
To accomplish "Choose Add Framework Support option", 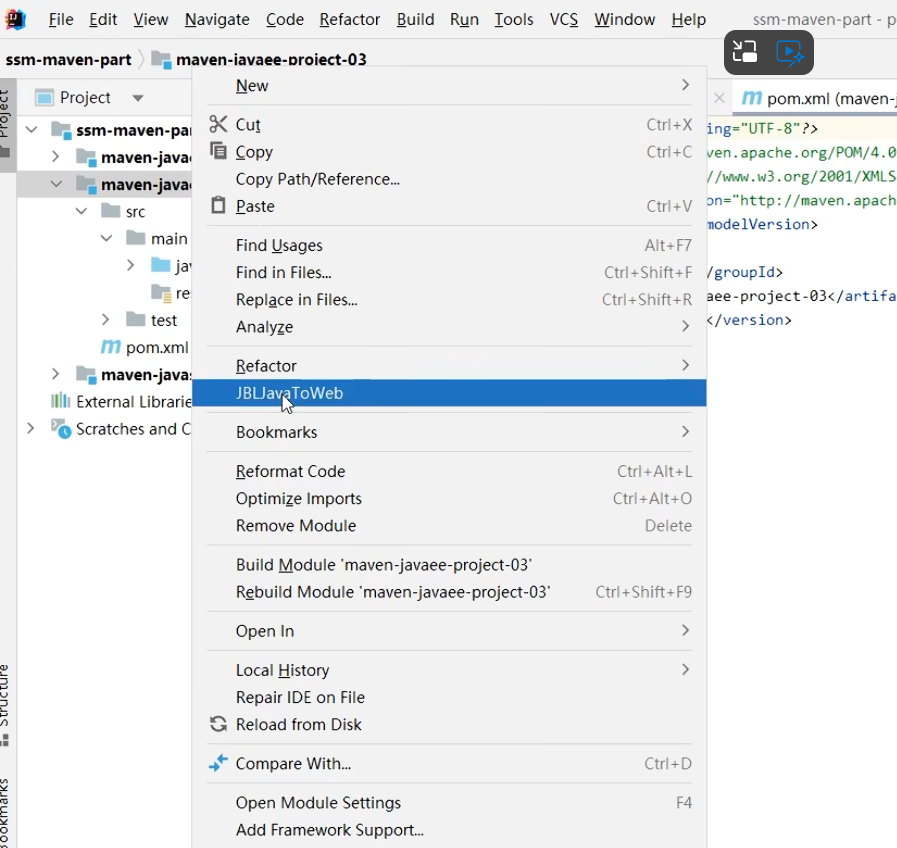I will click(x=329, y=830).
